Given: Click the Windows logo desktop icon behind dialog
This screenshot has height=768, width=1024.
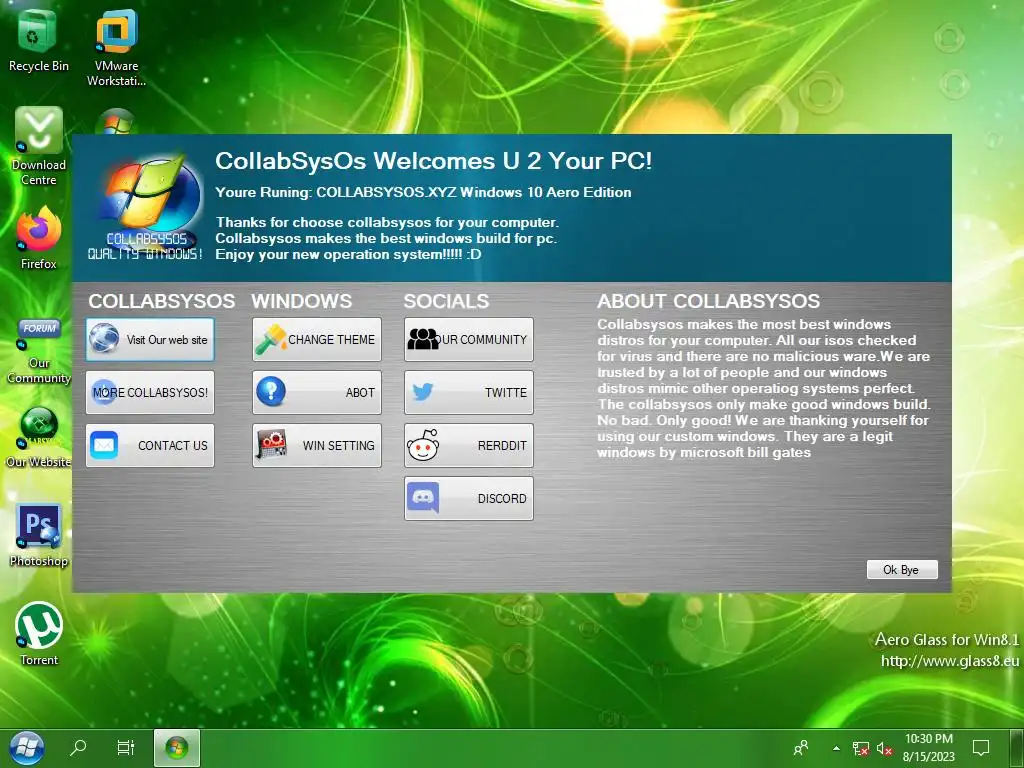Looking at the screenshot, I should click(116, 121).
